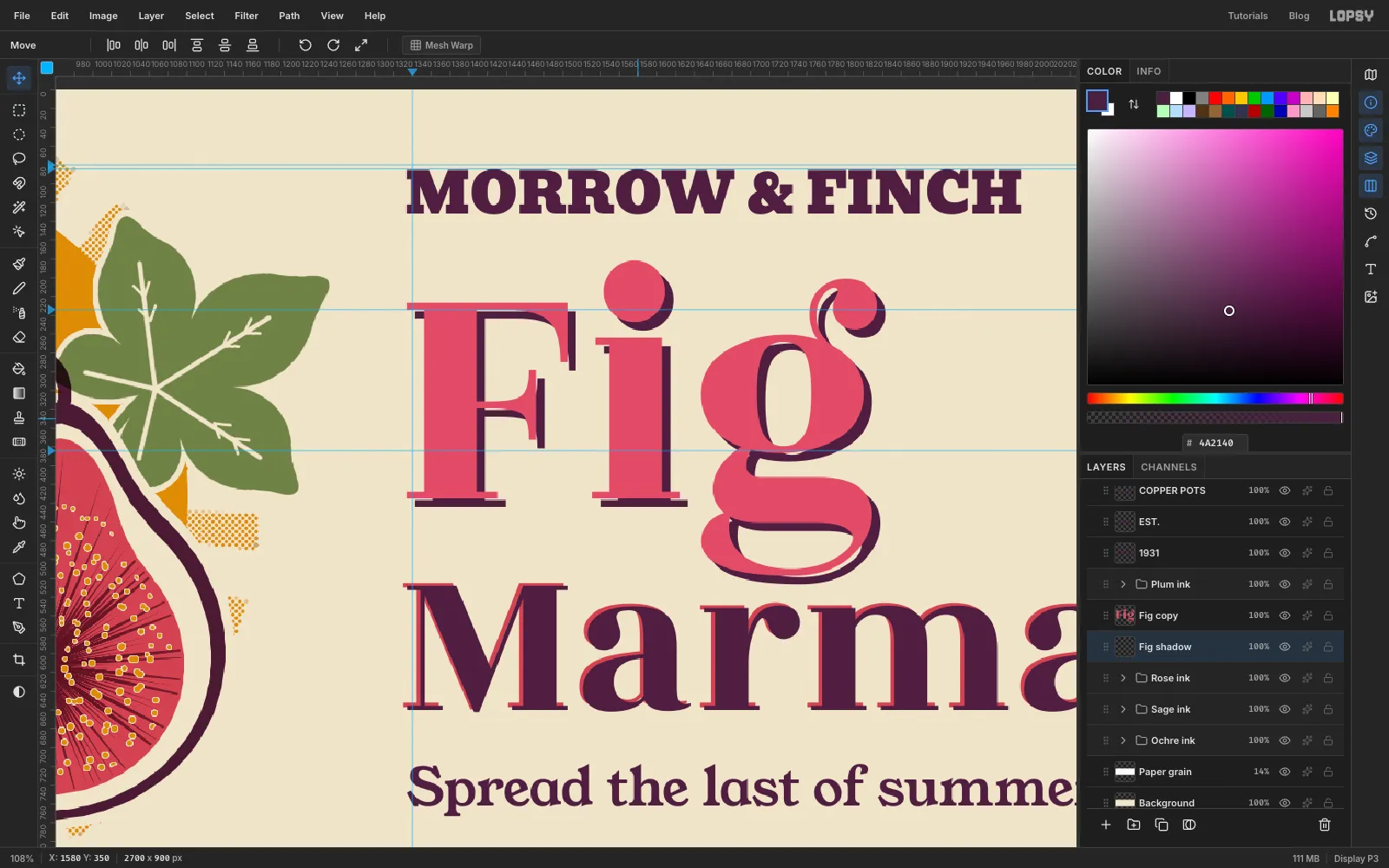Select the Text tool in left toolbar
The image size is (1389, 868).
pos(19,603)
